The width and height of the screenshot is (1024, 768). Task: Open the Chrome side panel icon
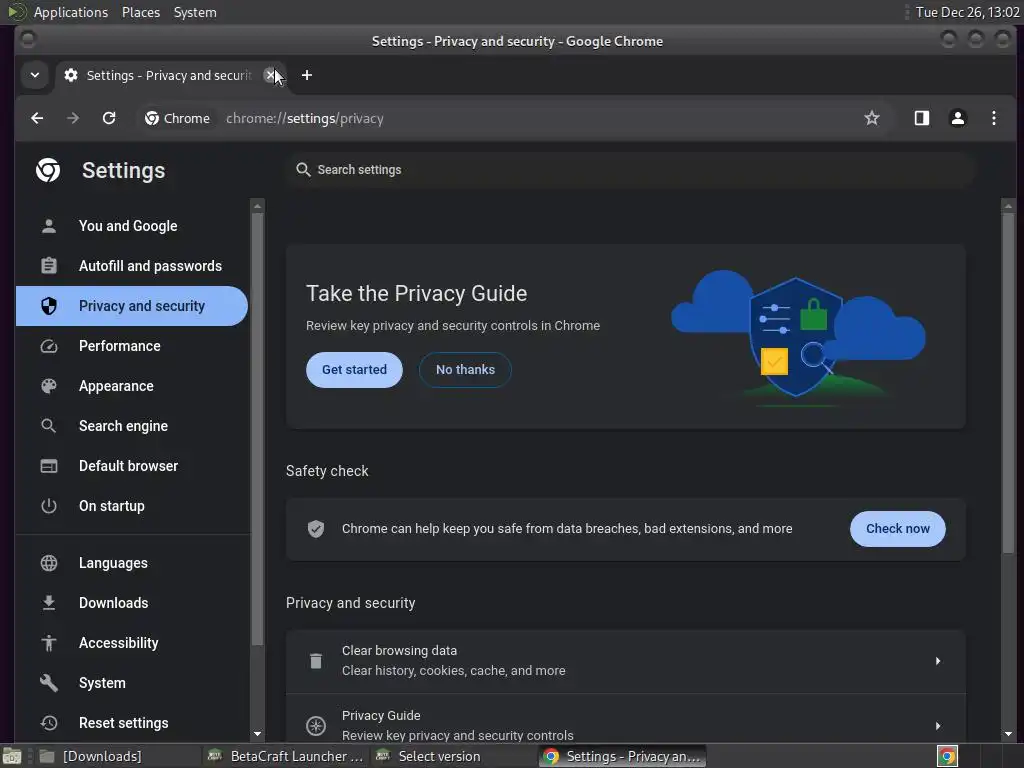tap(921, 118)
